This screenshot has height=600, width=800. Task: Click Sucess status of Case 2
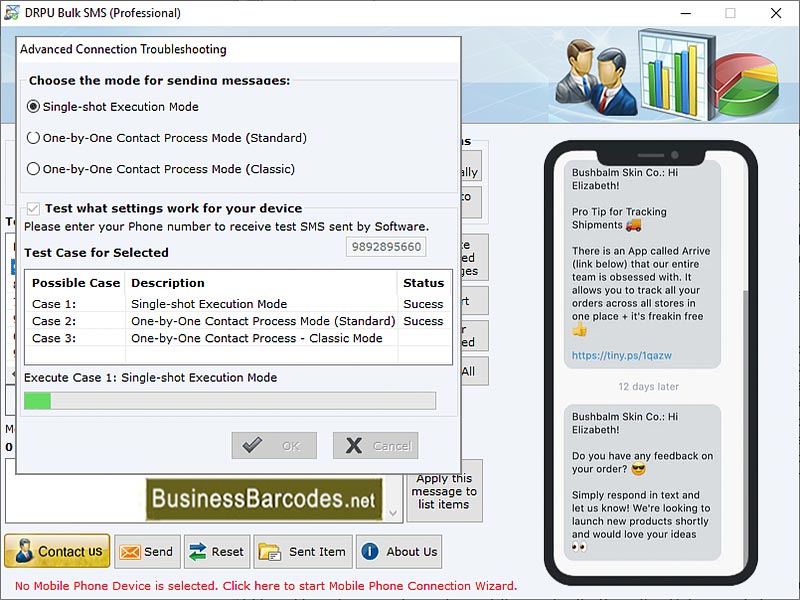coord(423,321)
